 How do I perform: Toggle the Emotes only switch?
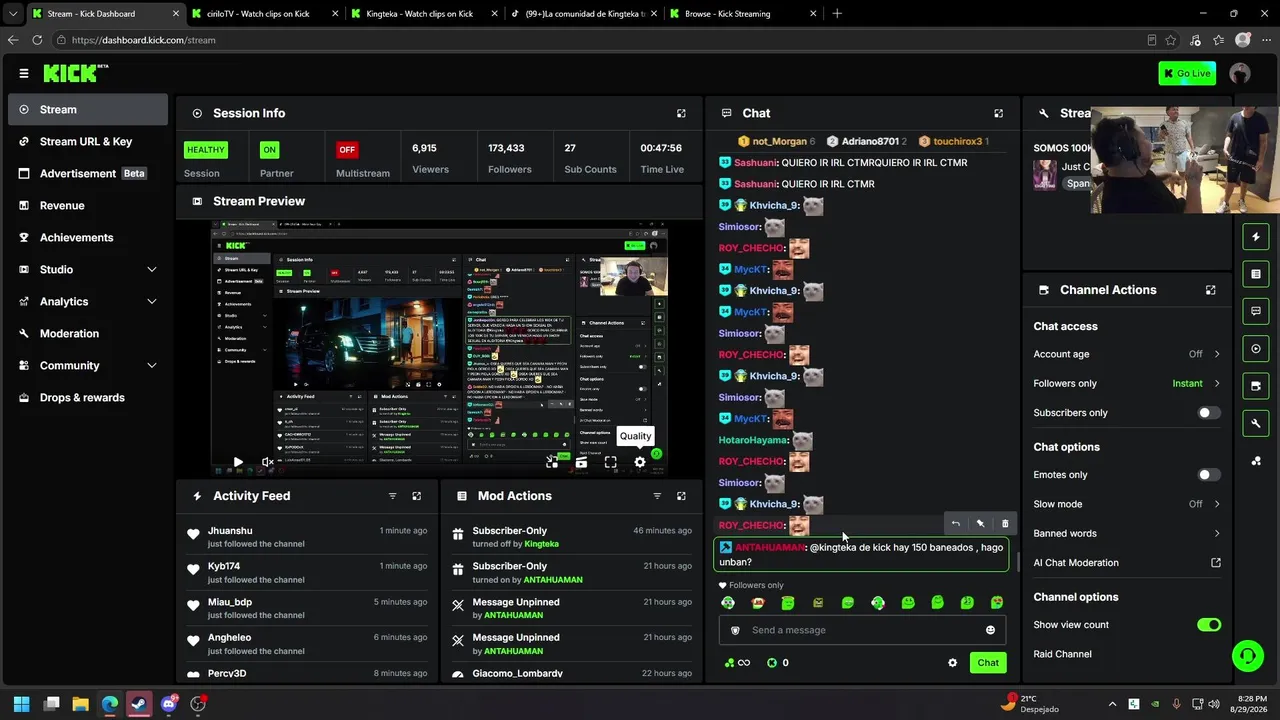(1209, 475)
